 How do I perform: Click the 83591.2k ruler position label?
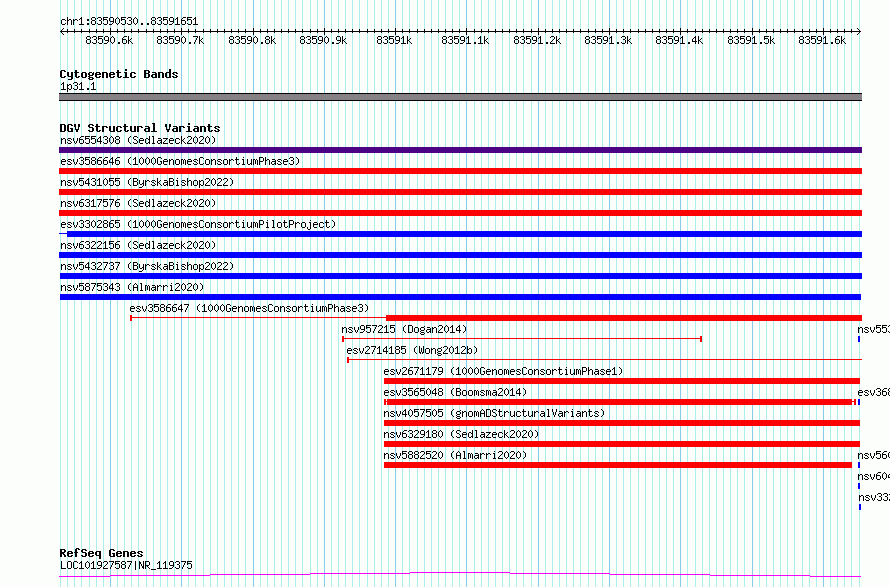[x=537, y=40]
